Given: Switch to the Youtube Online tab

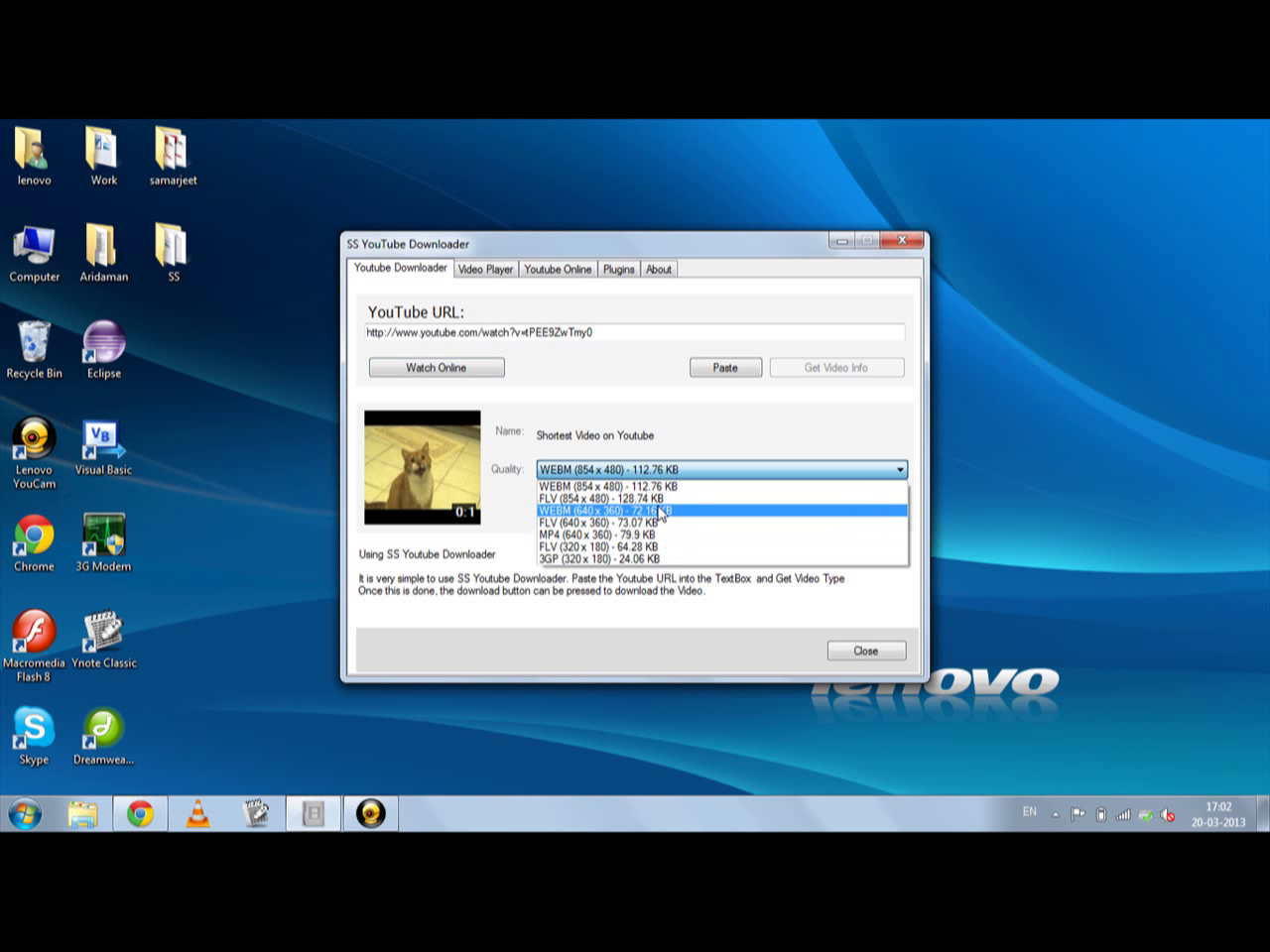Looking at the screenshot, I should [558, 269].
